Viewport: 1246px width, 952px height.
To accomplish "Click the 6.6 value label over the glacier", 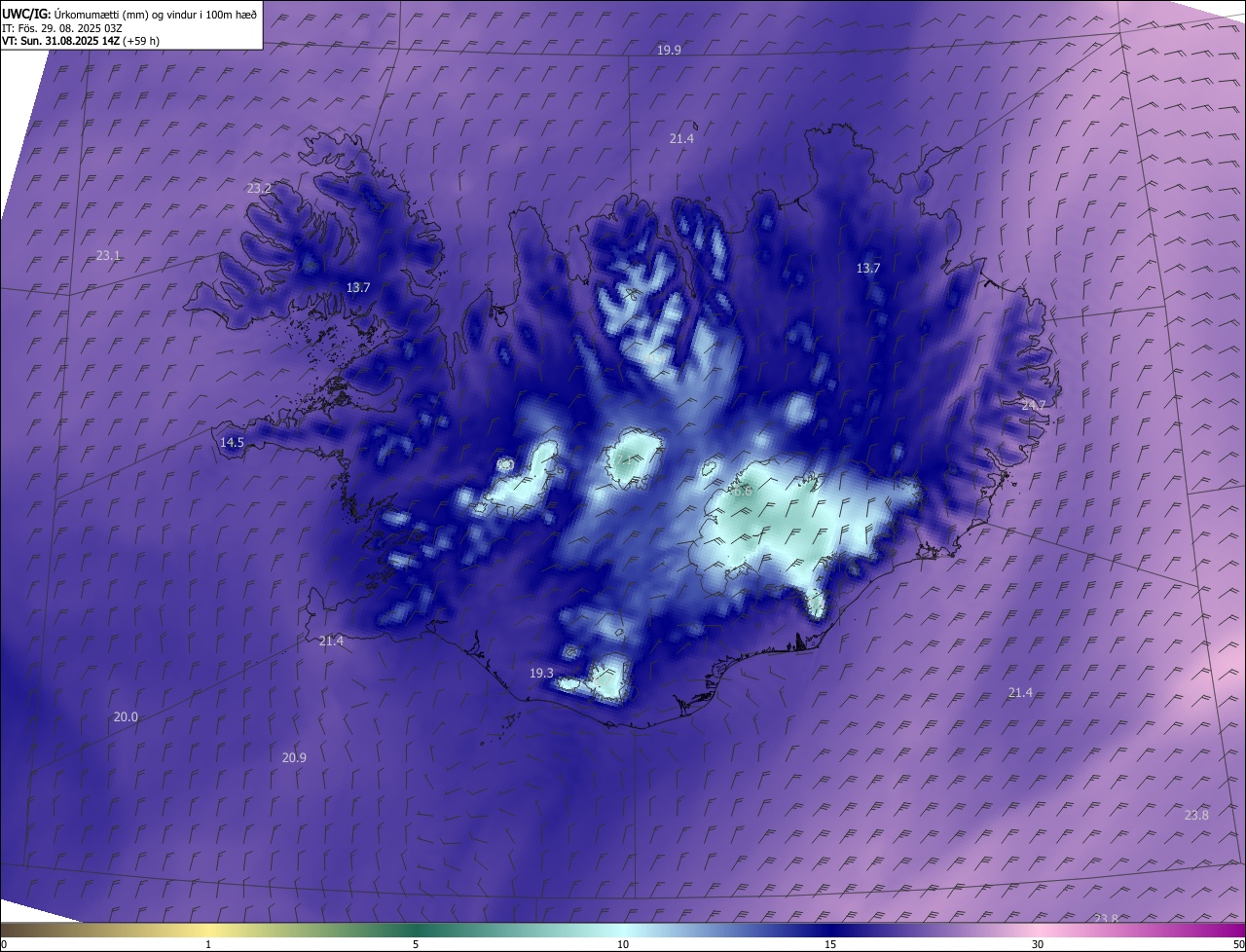I will pyautogui.click(x=742, y=492).
